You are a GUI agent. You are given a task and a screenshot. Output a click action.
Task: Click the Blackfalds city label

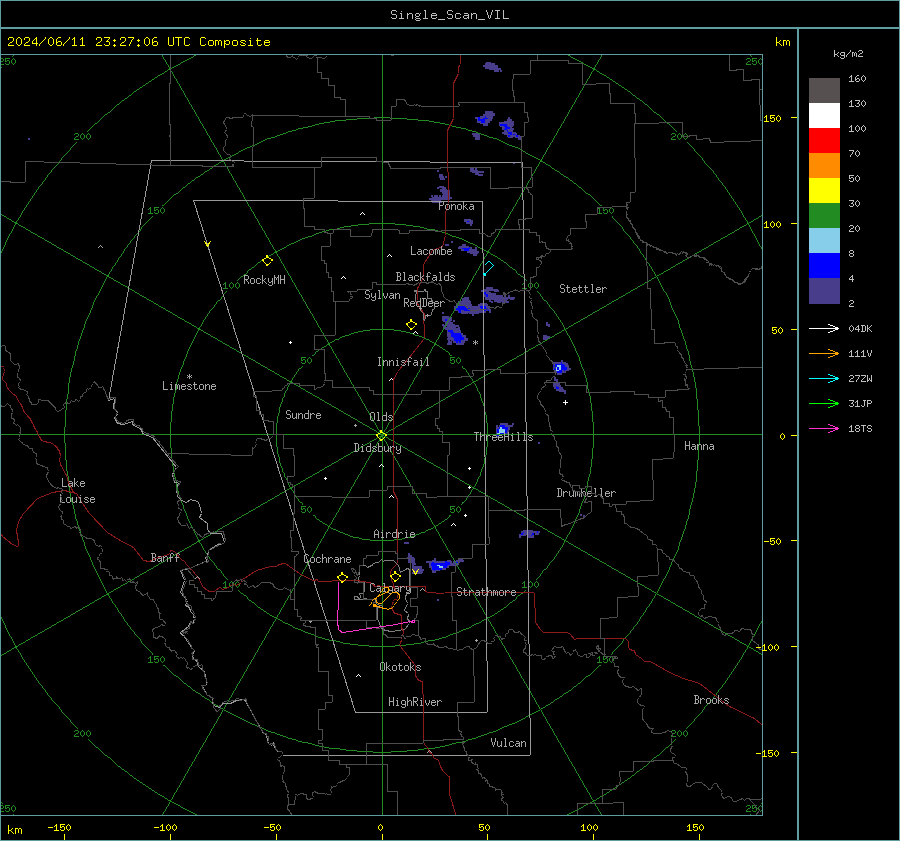(425, 277)
